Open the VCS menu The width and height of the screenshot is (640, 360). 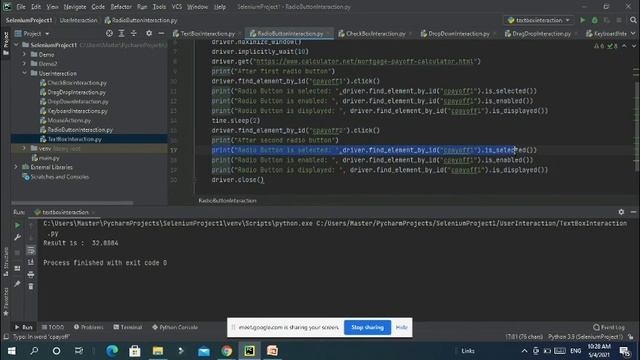click(x=177, y=7)
